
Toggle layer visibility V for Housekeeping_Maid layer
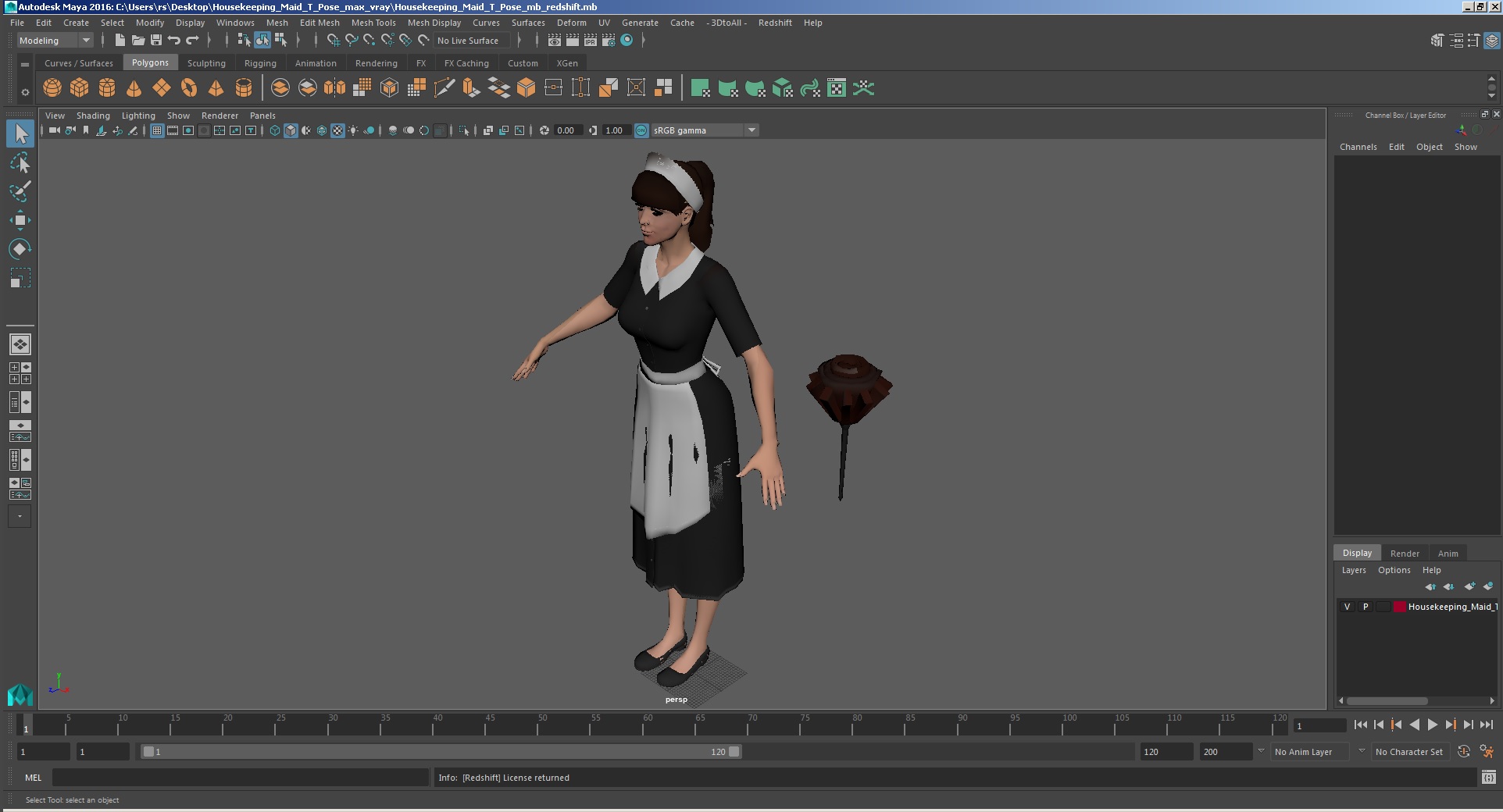click(x=1347, y=607)
